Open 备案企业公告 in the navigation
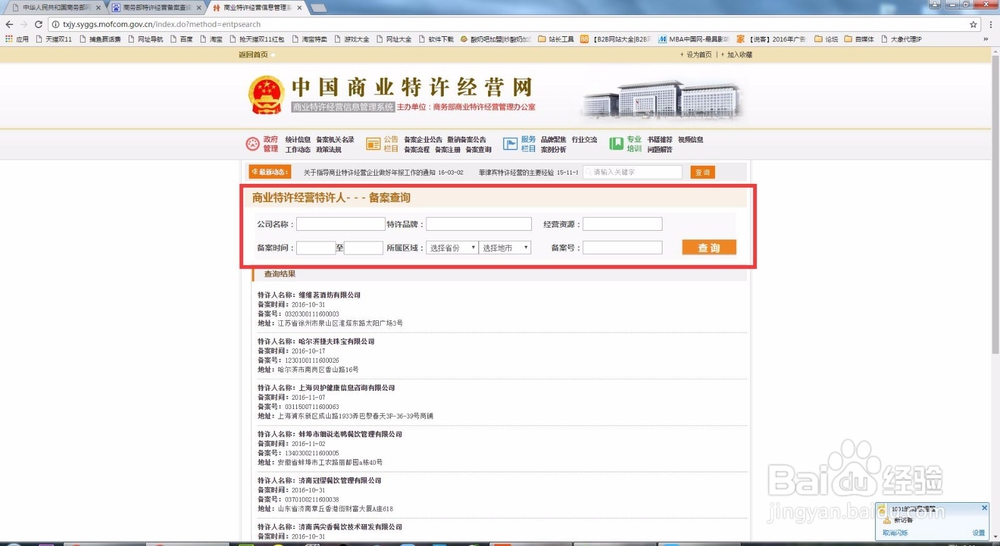 point(423,139)
